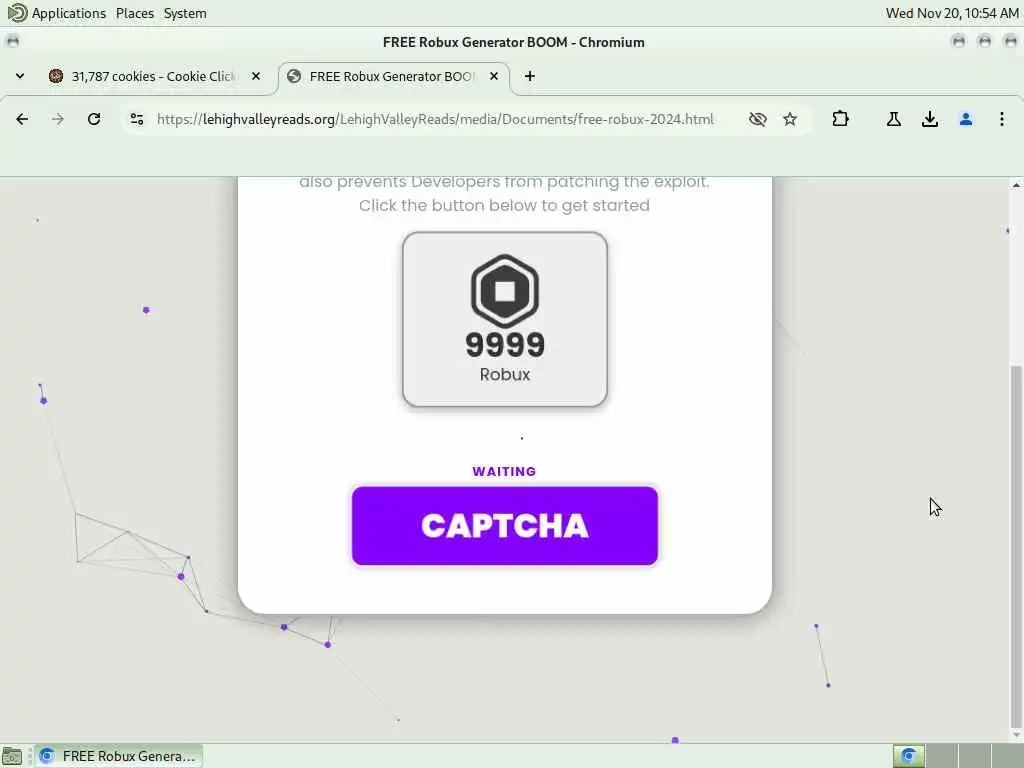This screenshot has height=768, width=1024.
Task: Click the Cookie Clicker tab favicon
Action: 56,76
